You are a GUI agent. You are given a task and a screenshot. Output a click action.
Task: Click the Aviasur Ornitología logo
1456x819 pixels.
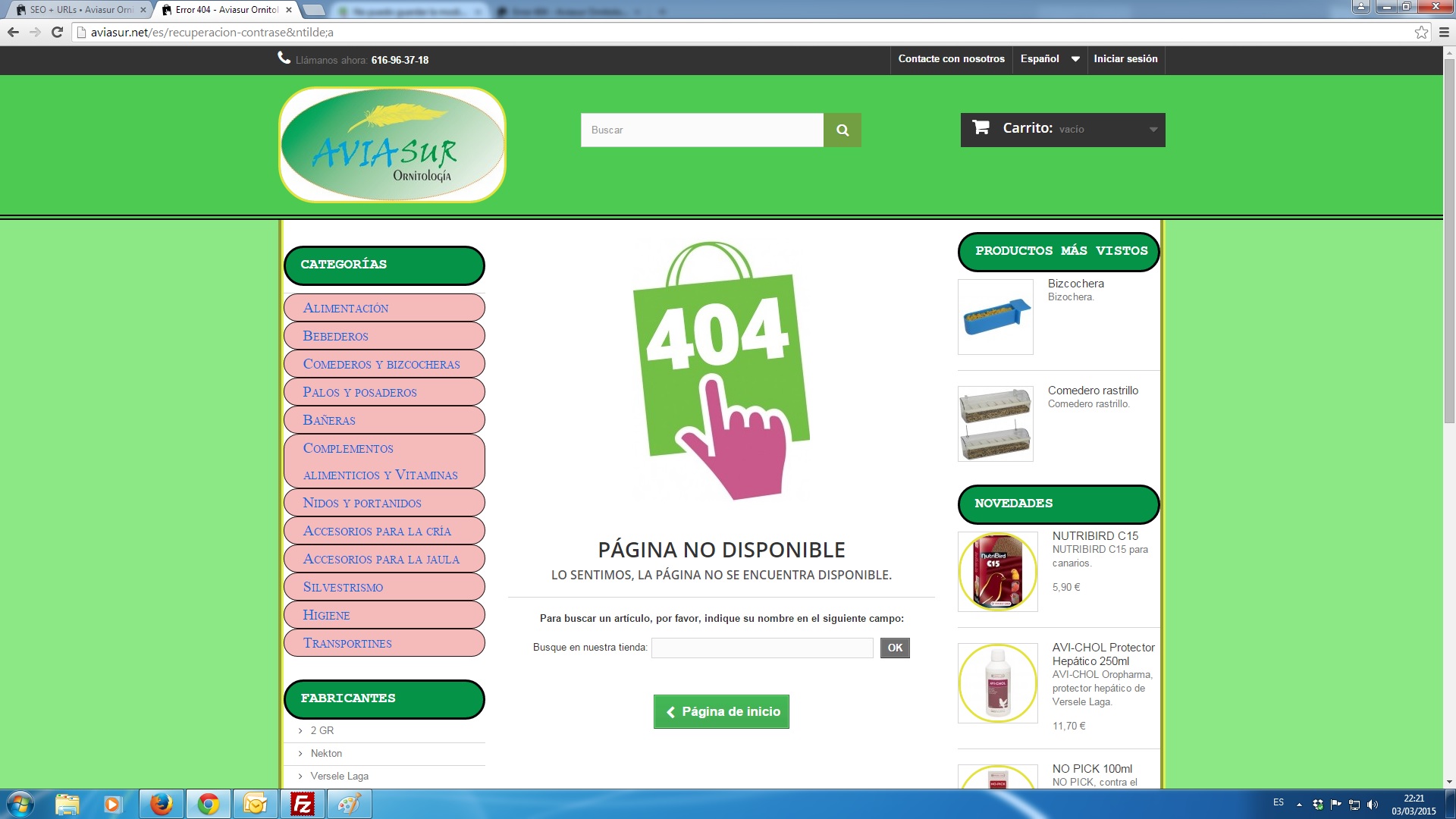(x=392, y=145)
